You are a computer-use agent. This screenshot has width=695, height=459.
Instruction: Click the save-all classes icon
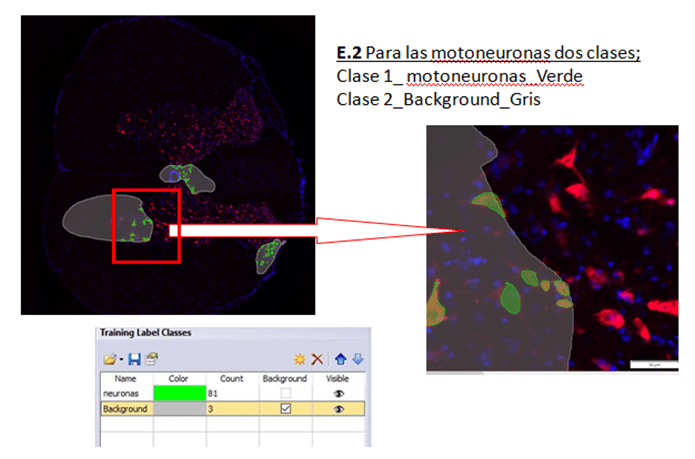coord(150,358)
